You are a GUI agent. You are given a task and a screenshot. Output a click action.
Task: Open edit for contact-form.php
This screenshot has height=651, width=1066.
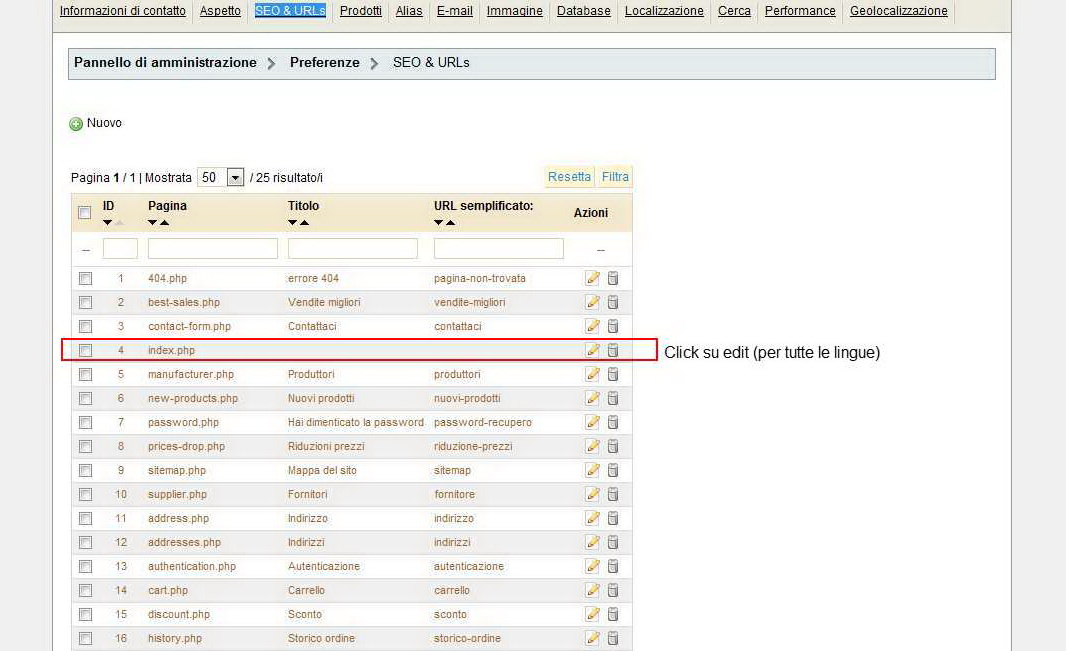click(x=592, y=326)
